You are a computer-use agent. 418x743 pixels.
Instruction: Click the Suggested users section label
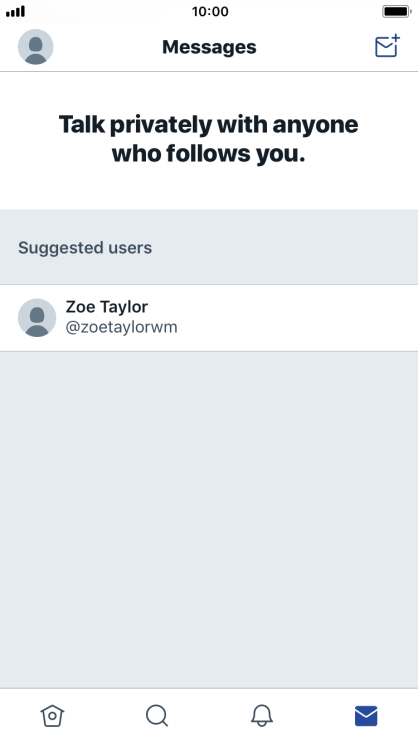pos(85,248)
